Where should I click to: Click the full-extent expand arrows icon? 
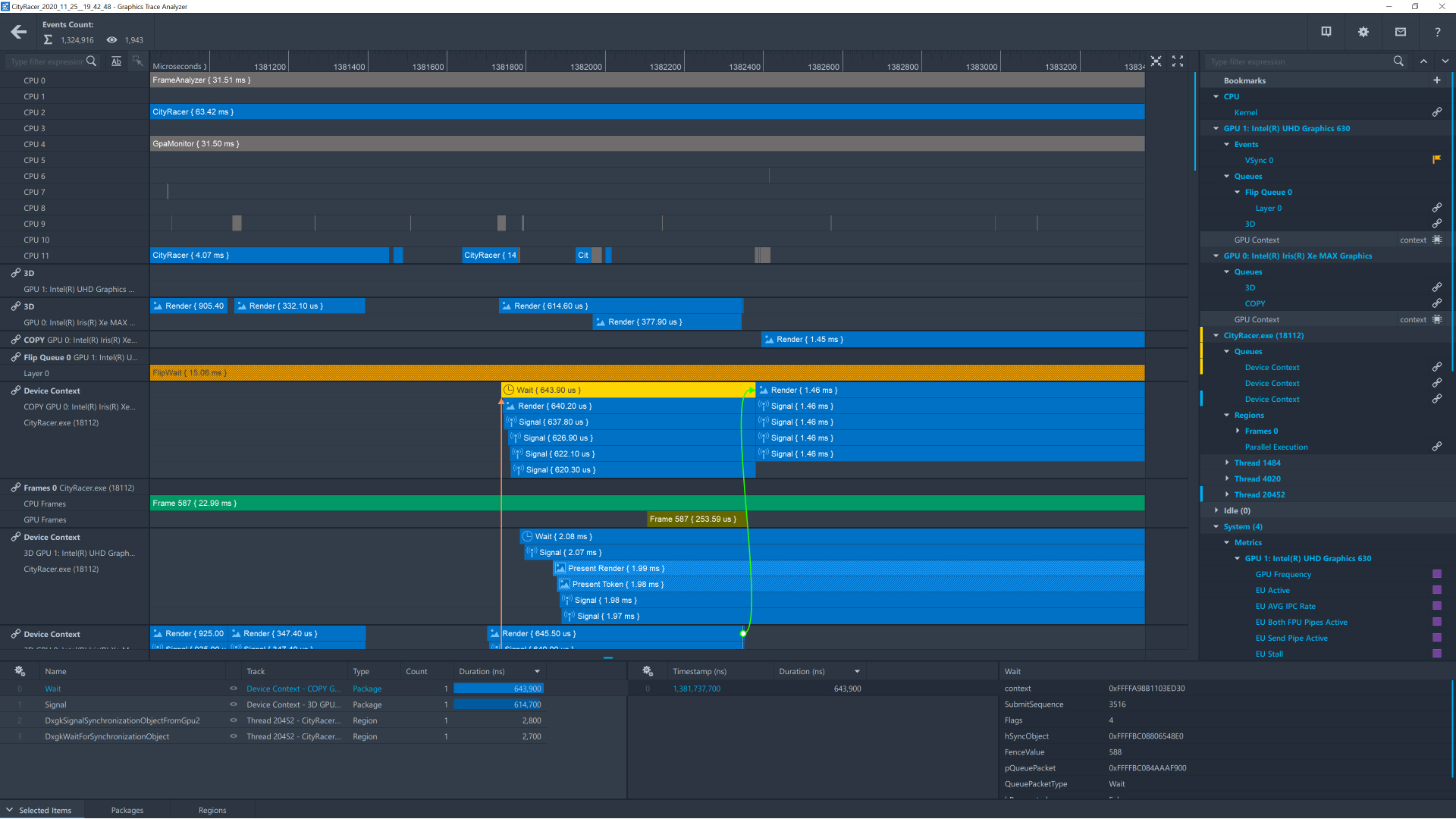[x=1178, y=61]
